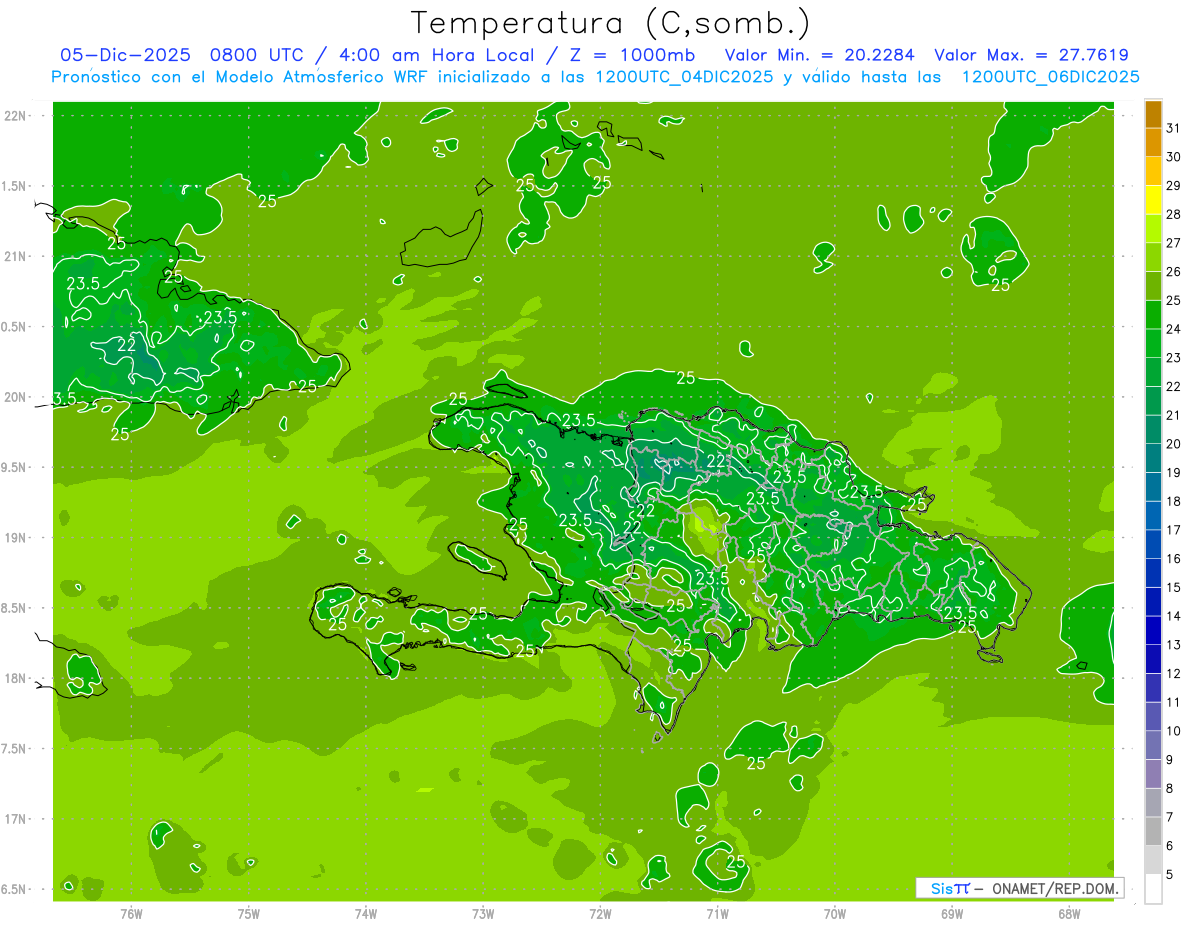
Task: Pick the purple legend swatch between 8 and 9
Action: coord(1153,774)
